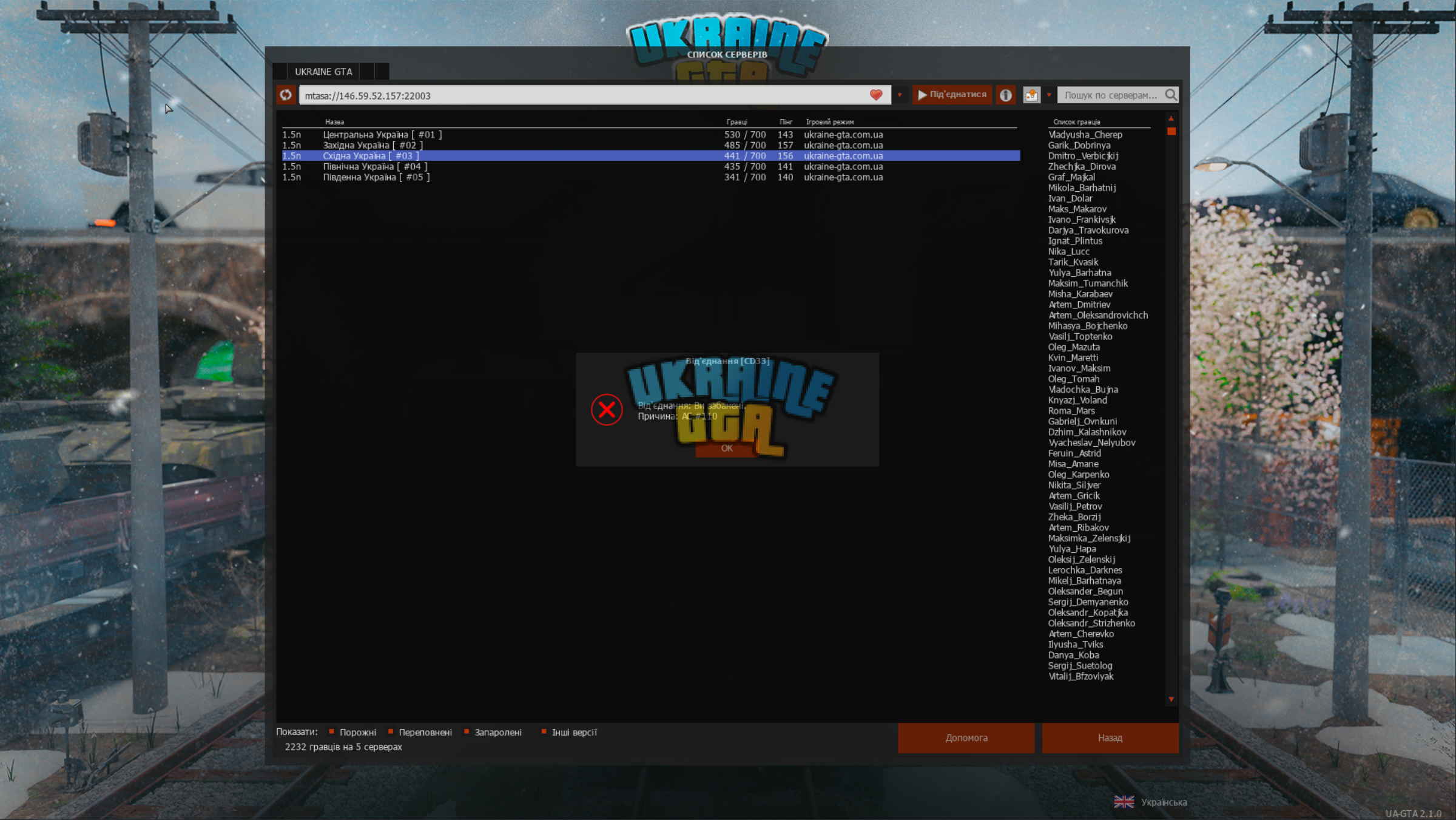Click OK in the disconnect dialog
1456x820 pixels.
727,448
